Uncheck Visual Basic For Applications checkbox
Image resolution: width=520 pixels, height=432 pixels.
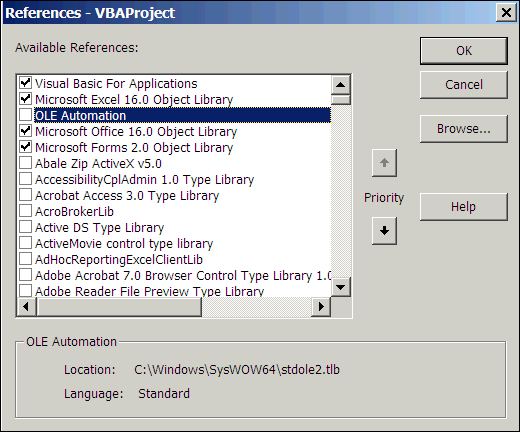pyautogui.click(x=26, y=83)
